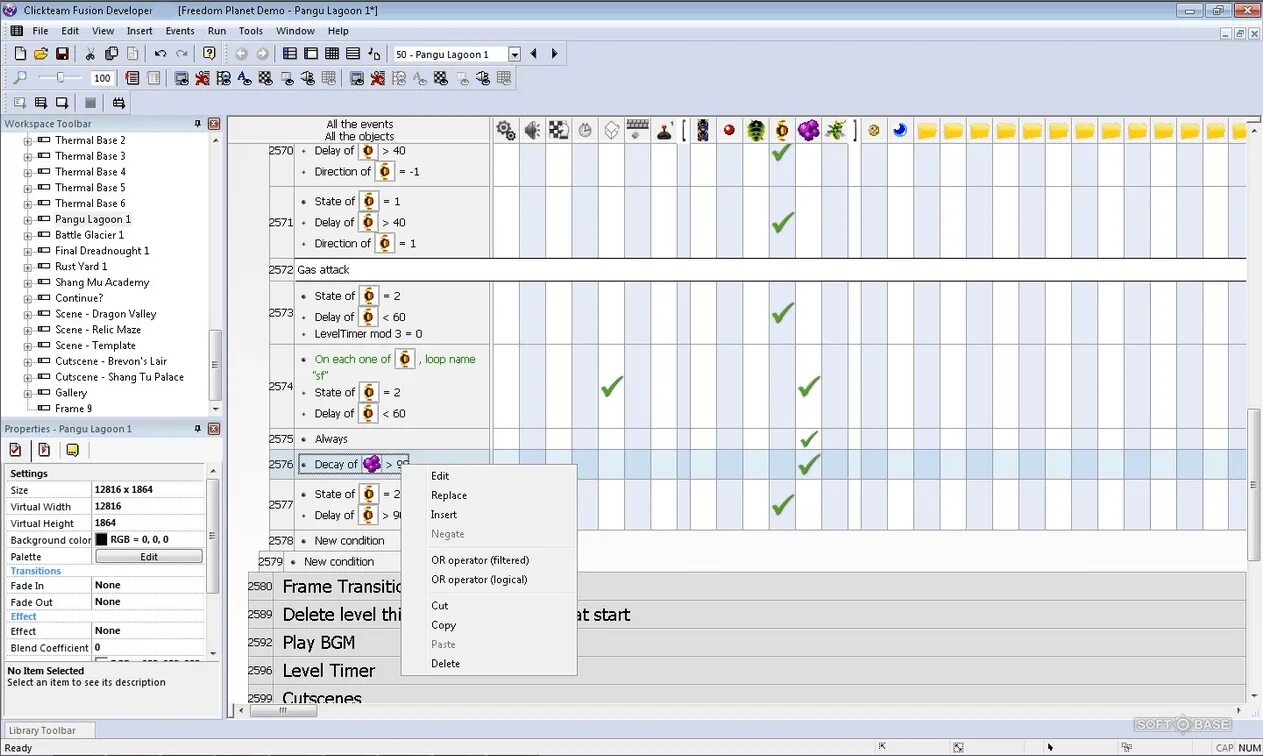
Task: Click the events horizontal scrollbar thumb
Action: pos(283,711)
